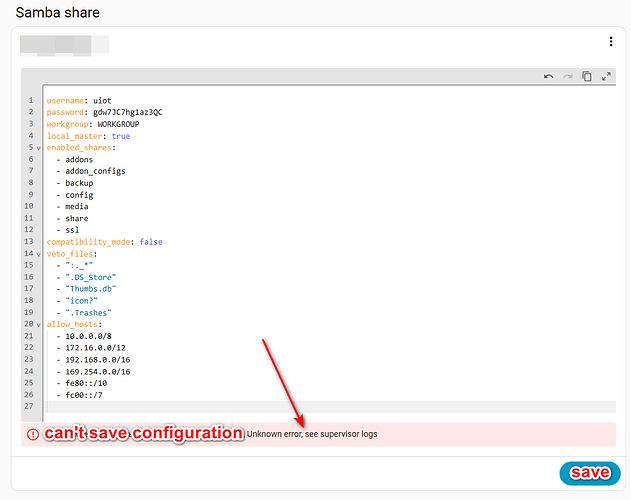Expand the editor to fullscreen
The image size is (631, 500).
pos(606,76)
